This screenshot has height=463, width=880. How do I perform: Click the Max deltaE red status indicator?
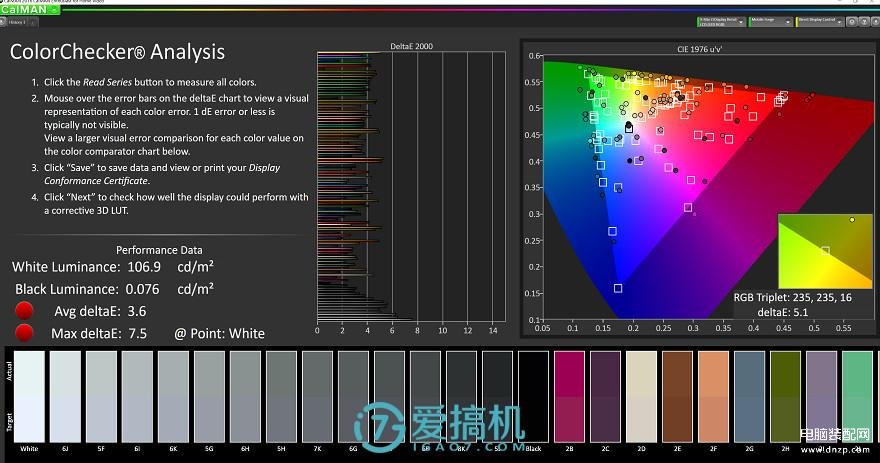[x=24, y=333]
